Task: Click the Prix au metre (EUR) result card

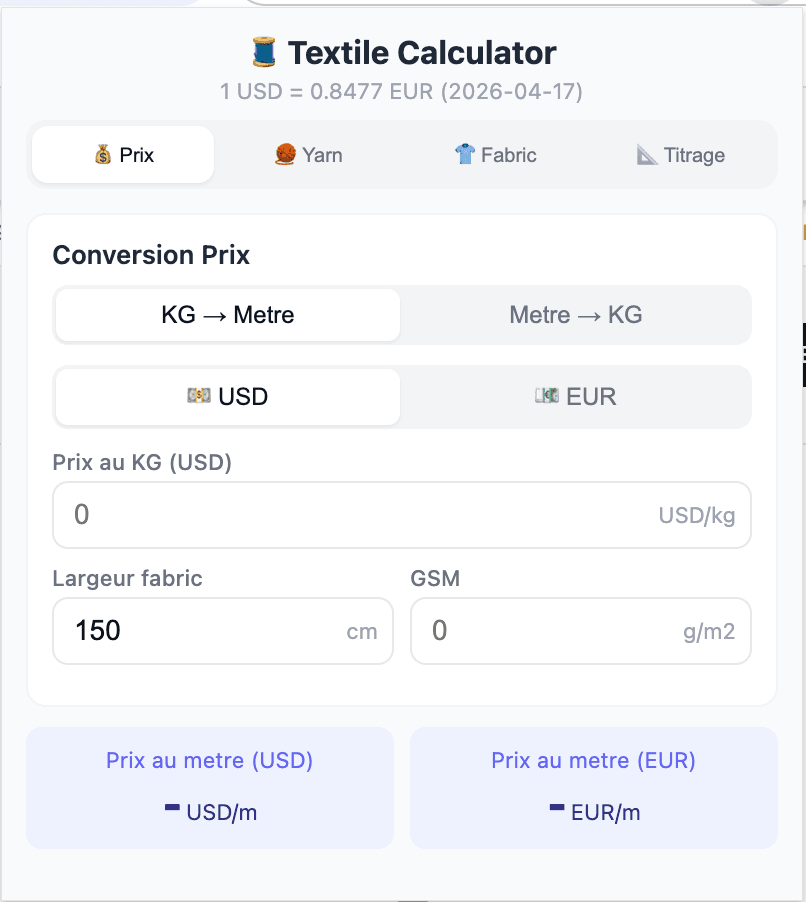Action: coord(592,788)
